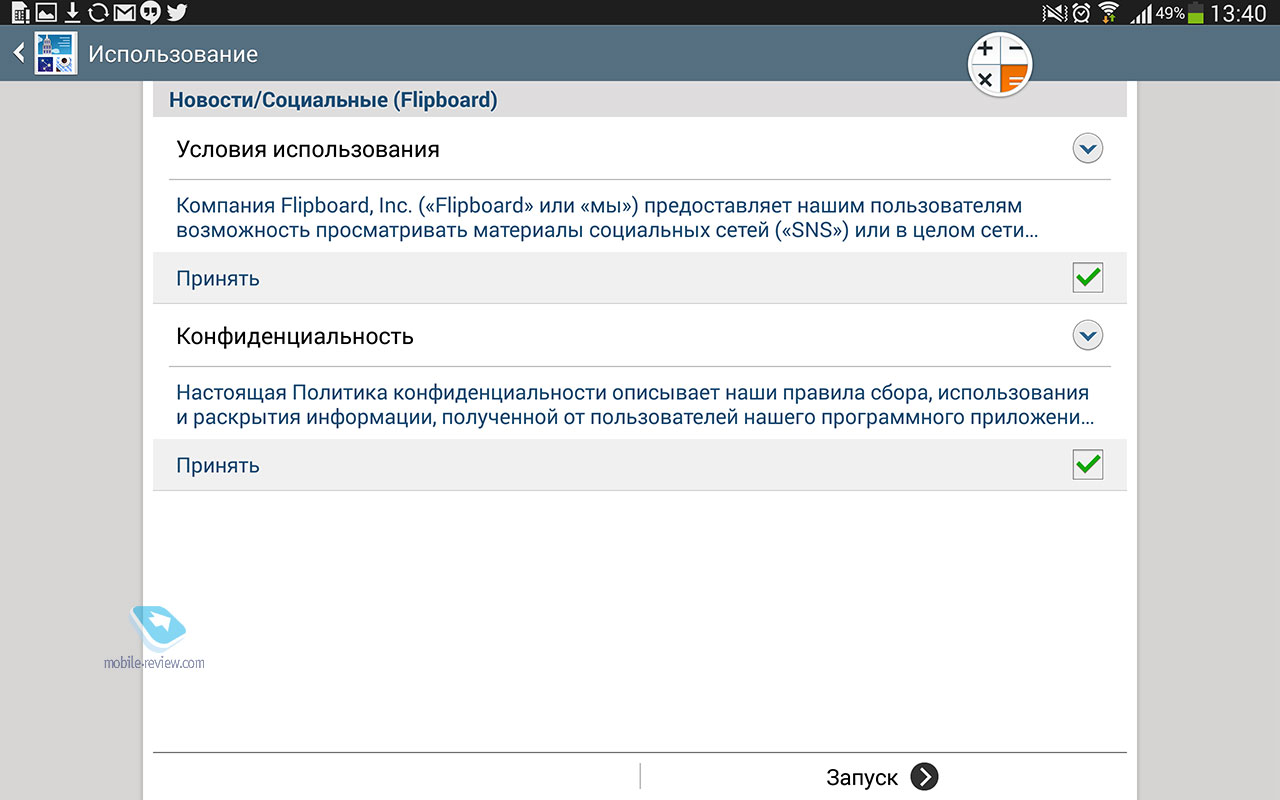Tap the Использование title
The width and height of the screenshot is (1280, 800).
[173, 54]
